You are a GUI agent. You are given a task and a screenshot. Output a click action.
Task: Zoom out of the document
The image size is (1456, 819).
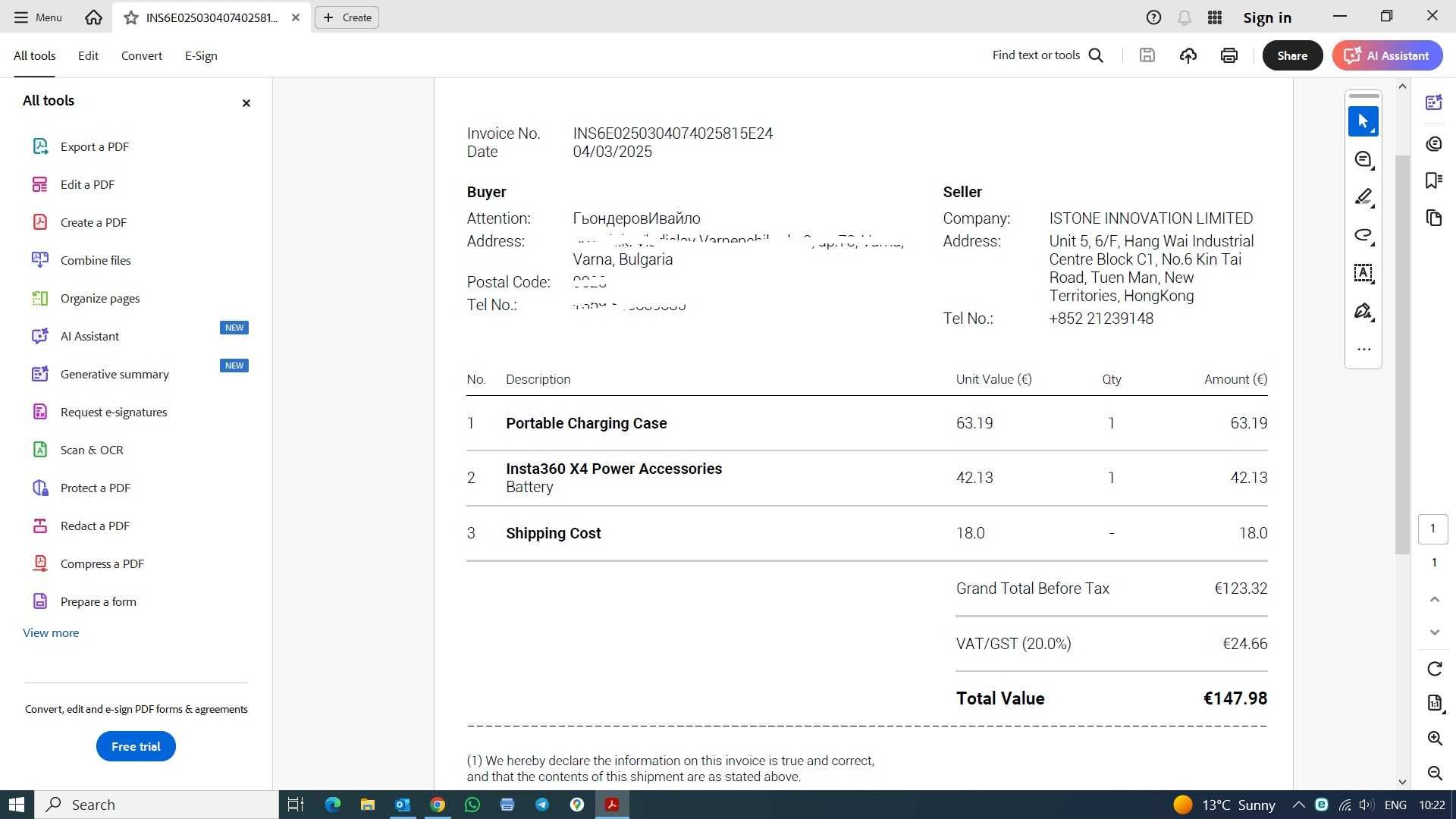tap(1434, 773)
